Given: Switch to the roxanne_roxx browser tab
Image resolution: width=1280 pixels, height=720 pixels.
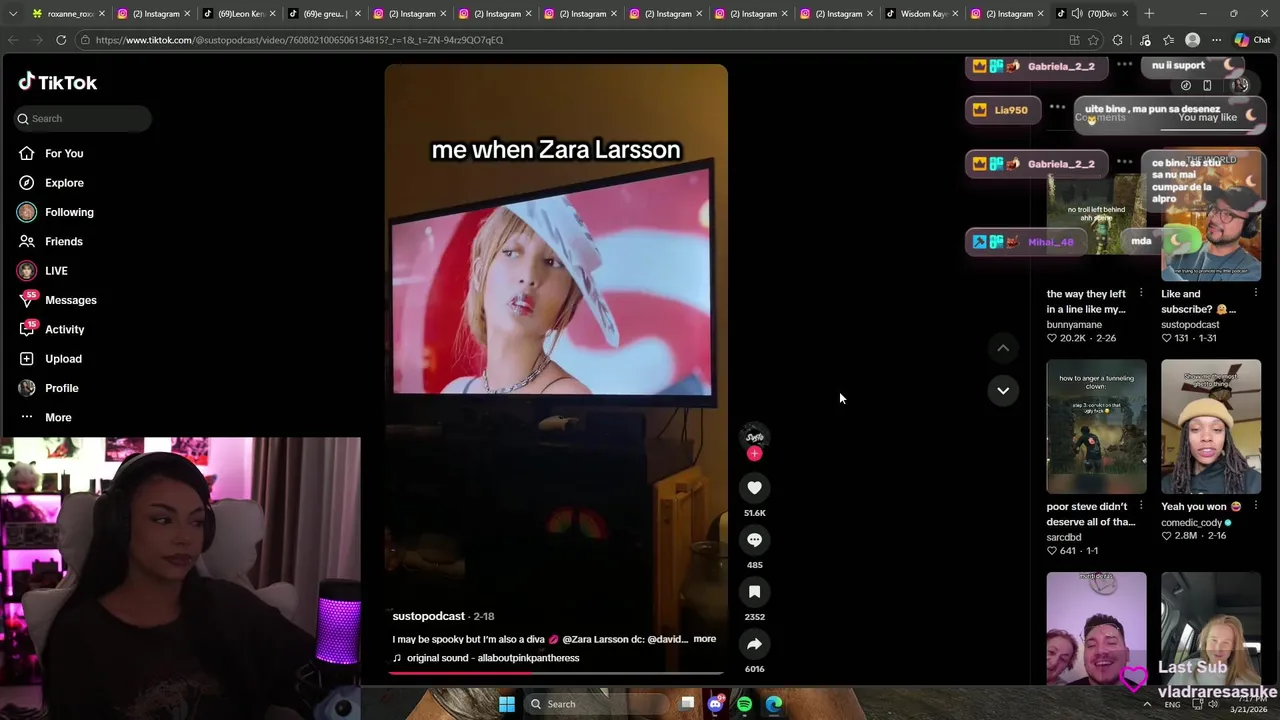Looking at the screenshot, I should [x=69, y=14].
